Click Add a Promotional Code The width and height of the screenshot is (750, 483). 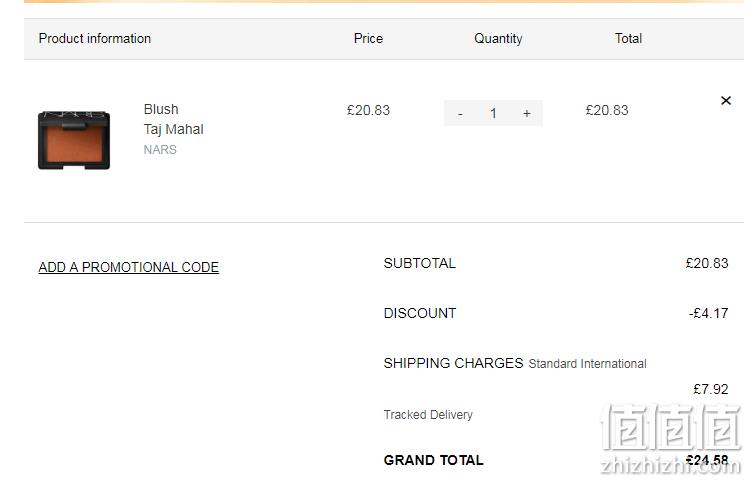coord(129,267)
